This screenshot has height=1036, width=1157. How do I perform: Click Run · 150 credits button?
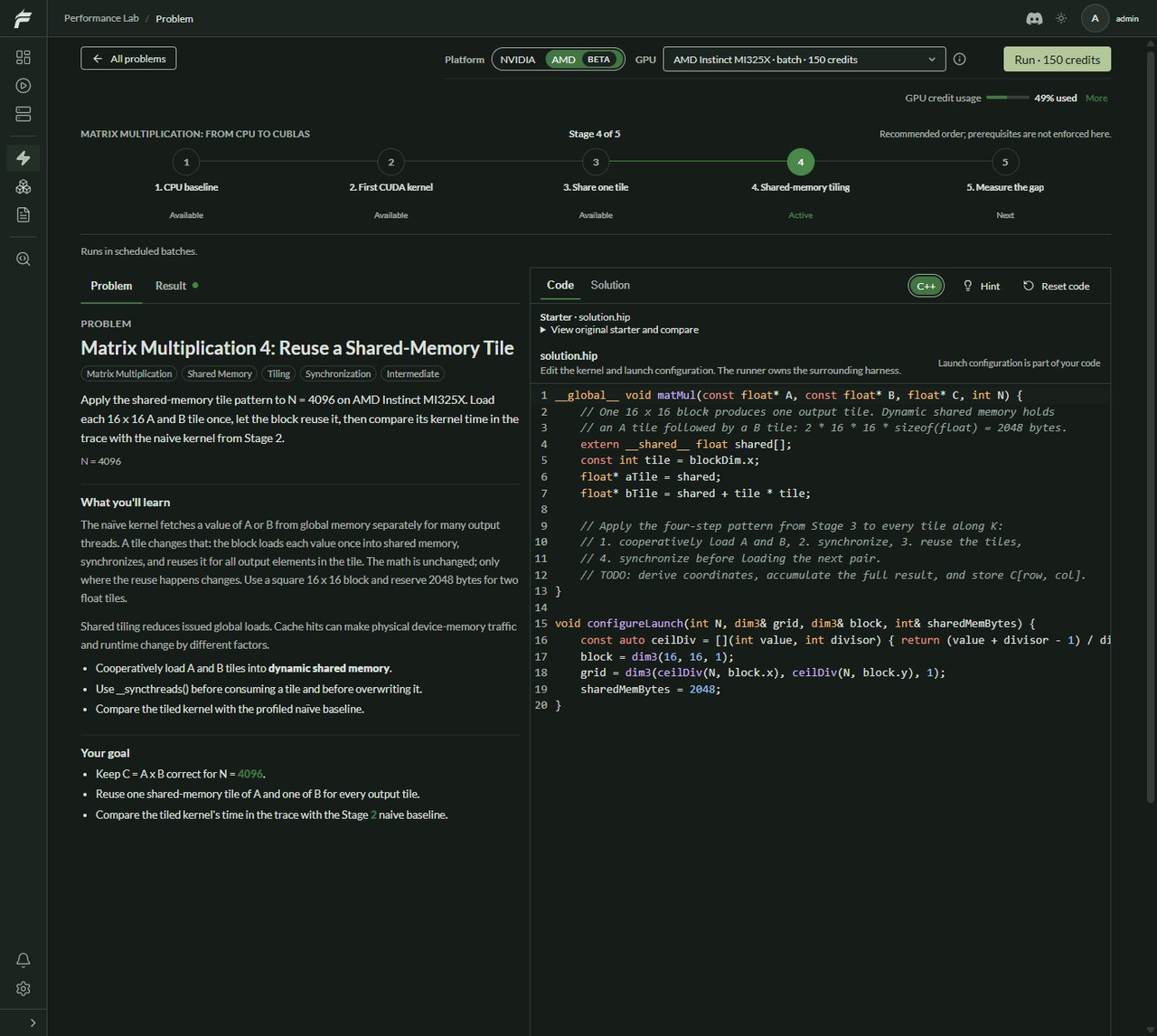[x=1058, y=60]
